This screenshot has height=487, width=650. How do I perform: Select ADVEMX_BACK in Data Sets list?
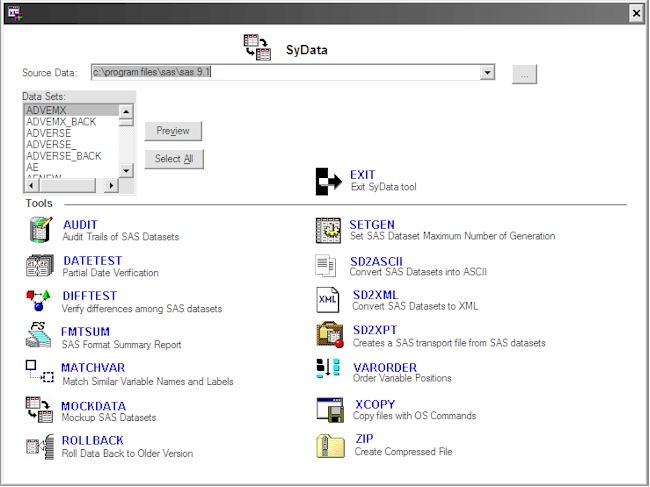72,122
